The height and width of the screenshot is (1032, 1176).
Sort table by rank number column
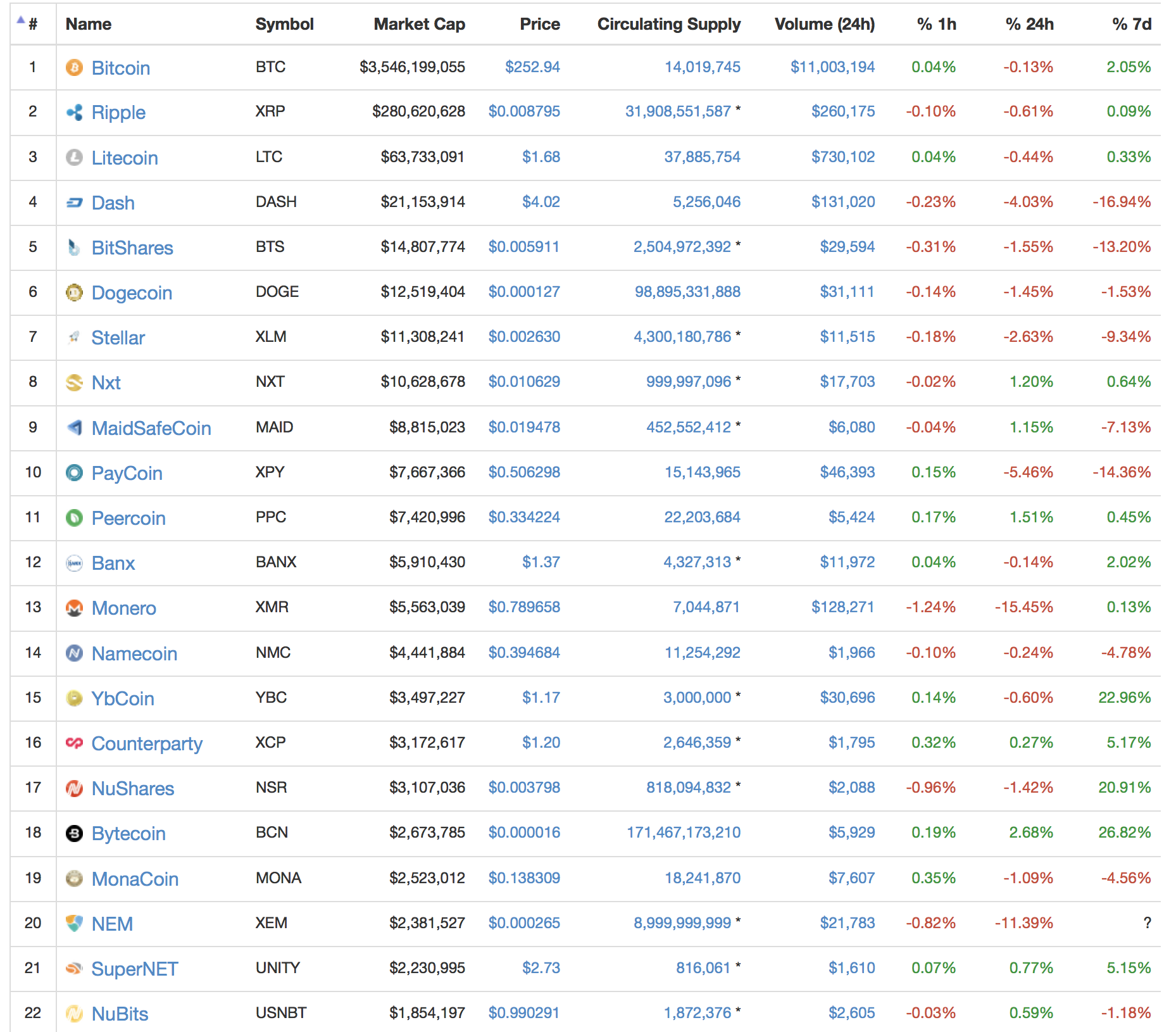(33, 24)
